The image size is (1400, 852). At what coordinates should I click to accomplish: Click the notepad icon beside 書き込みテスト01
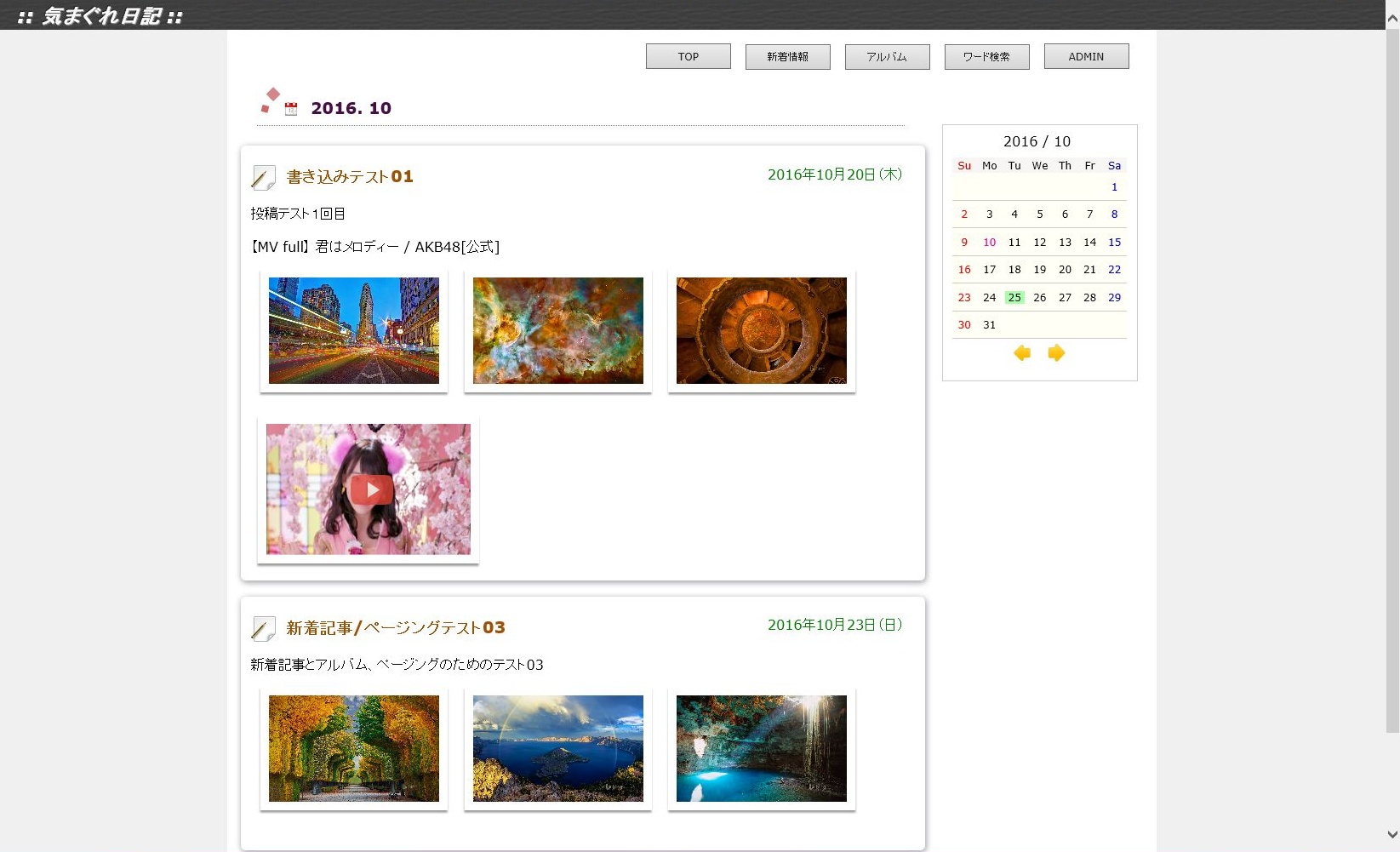pos(264,177)
